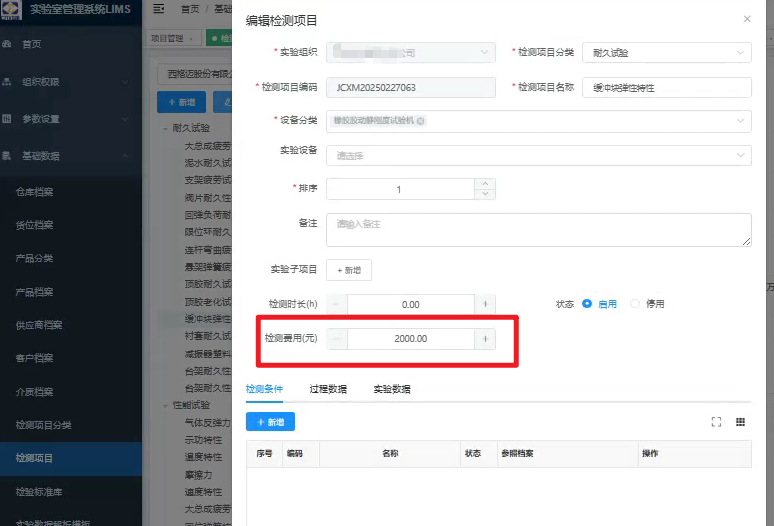Click the 新增 button for 实验子项目

349,270
